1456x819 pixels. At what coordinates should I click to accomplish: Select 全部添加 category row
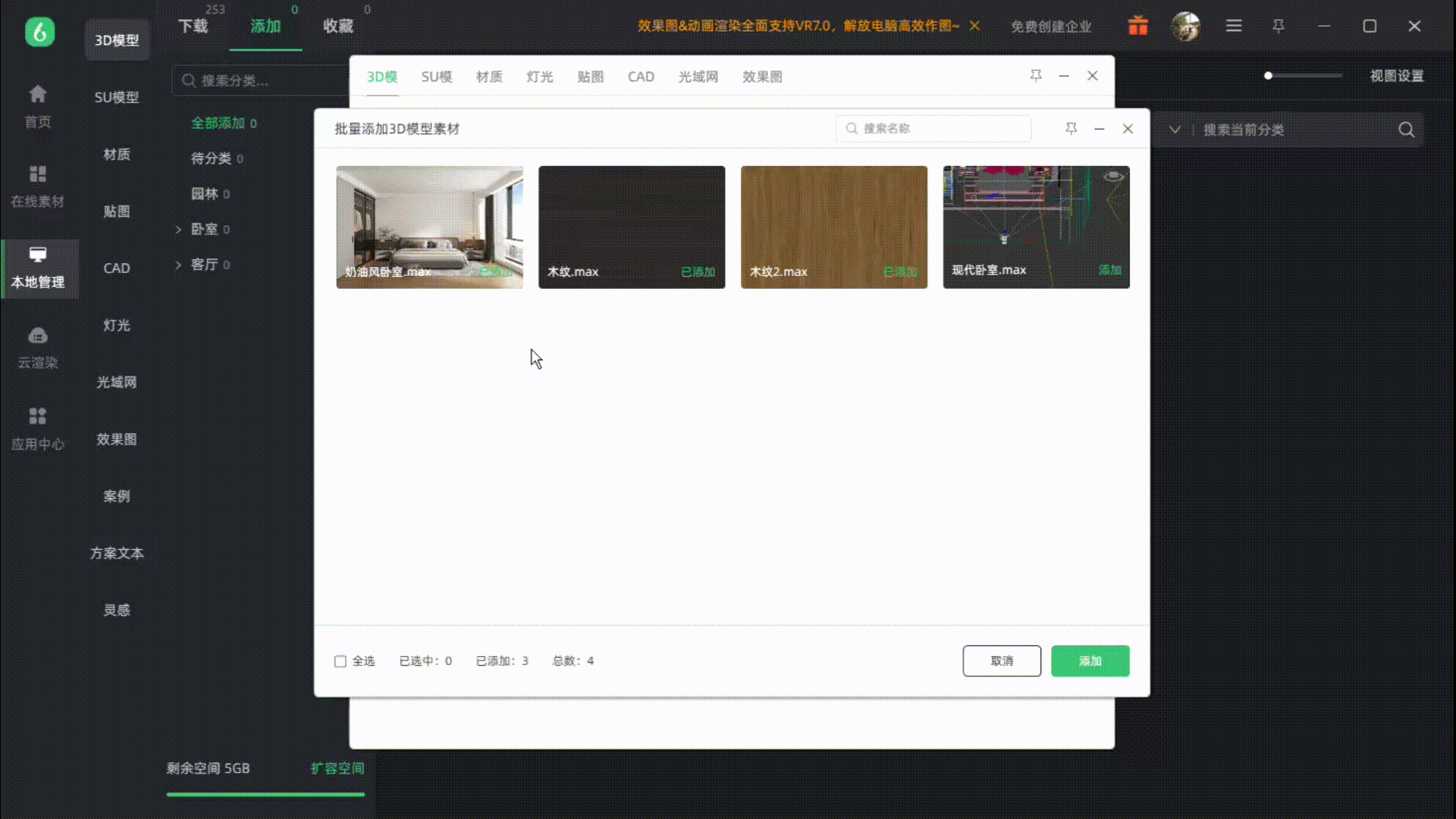pyautogui.click(x=224, y=123)
